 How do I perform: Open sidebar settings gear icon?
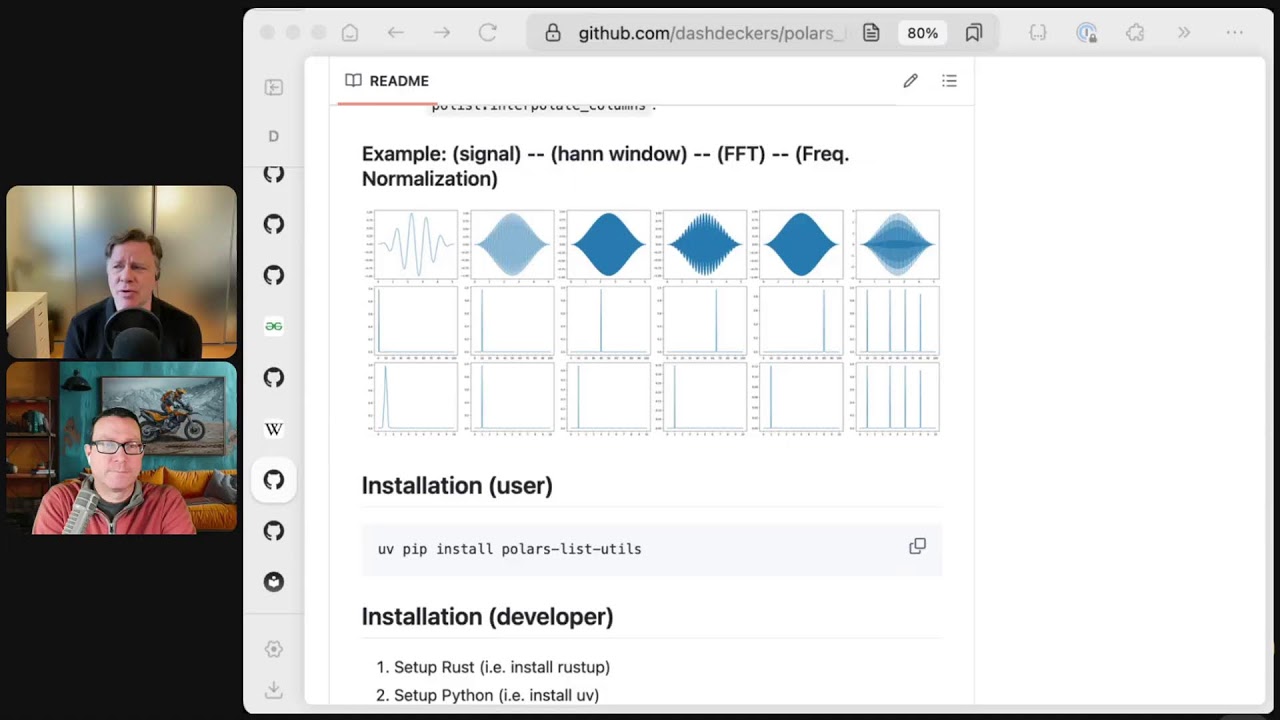273,649
